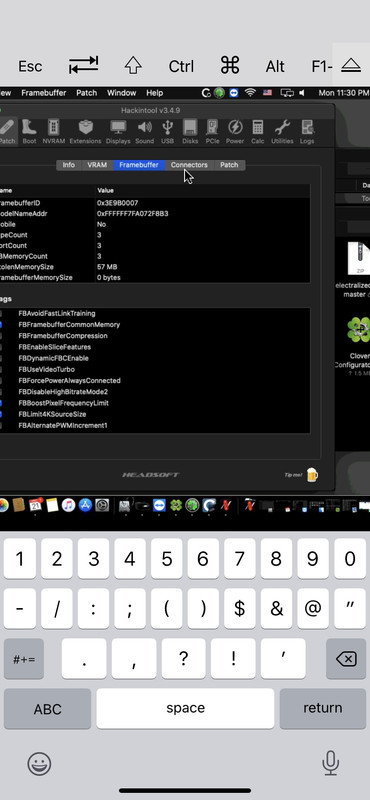
Task: Tap the @ symbol key
Action: click(313, 609)
